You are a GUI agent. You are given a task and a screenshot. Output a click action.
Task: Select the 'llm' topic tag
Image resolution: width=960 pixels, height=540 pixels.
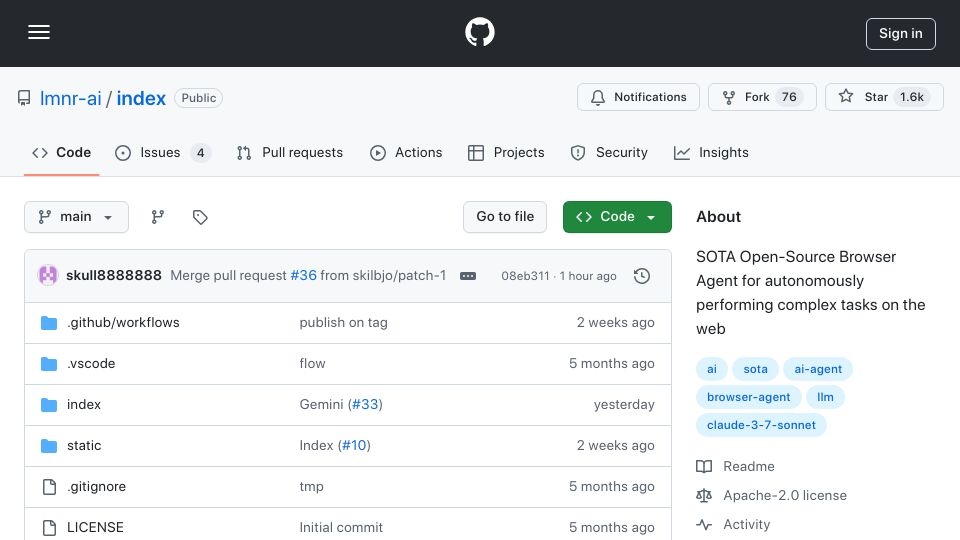point(825,397)
